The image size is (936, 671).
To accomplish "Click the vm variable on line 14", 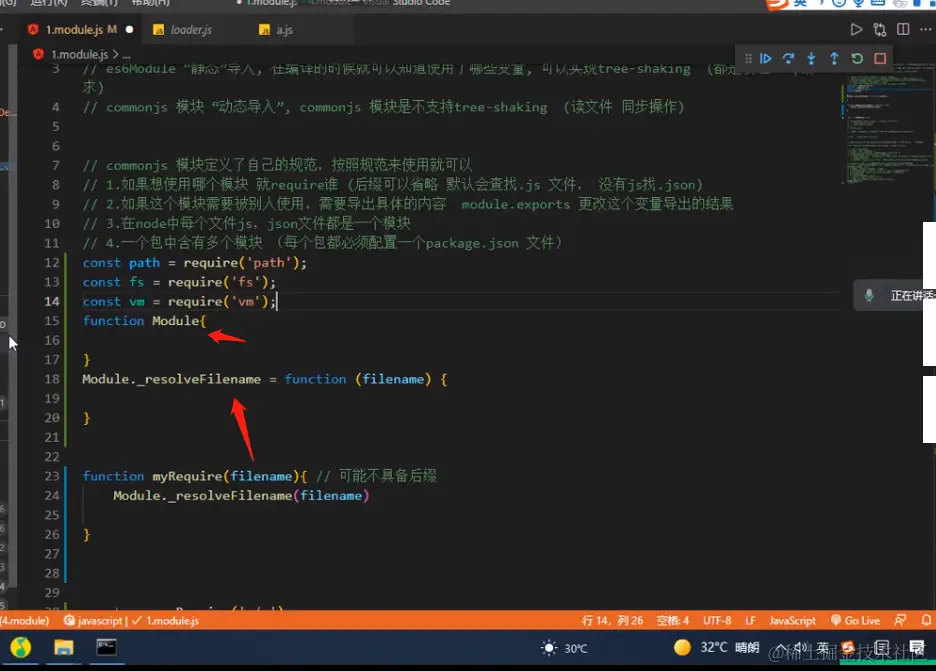I will (137, 301).
